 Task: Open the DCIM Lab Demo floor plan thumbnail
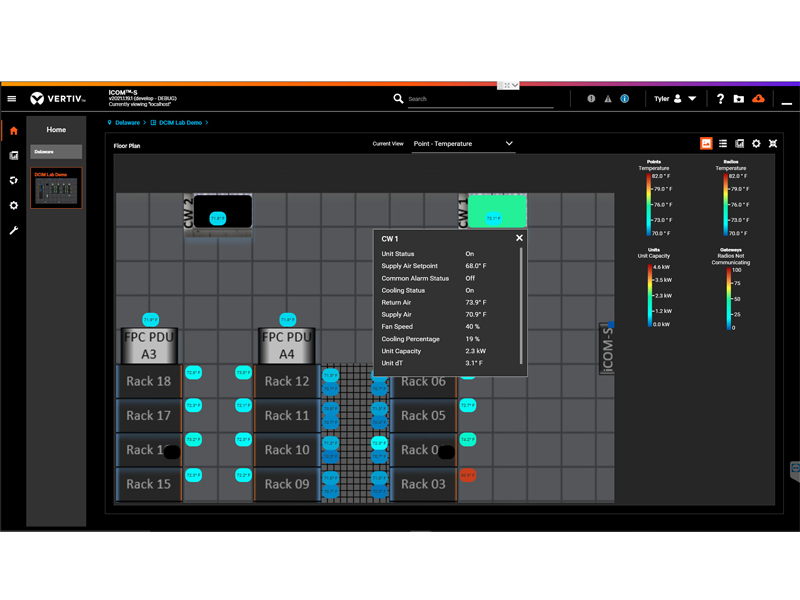(x=57, y=190)
